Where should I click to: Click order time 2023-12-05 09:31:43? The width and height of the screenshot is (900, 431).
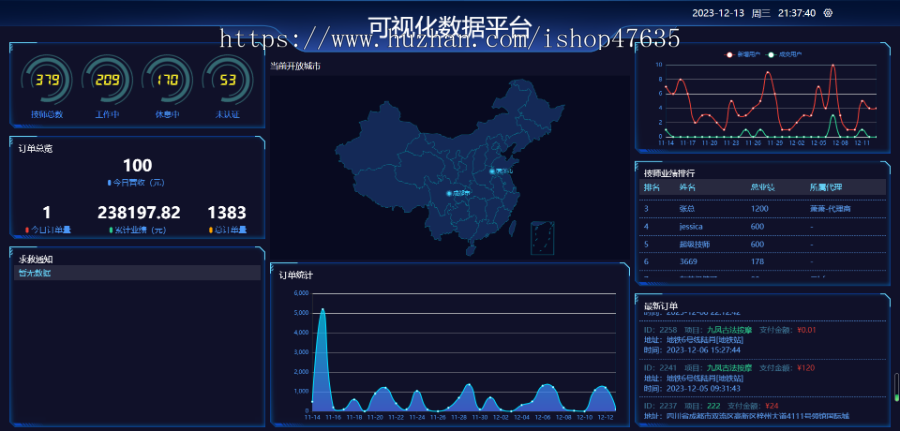pyautogui.click(x=704, y=389)
